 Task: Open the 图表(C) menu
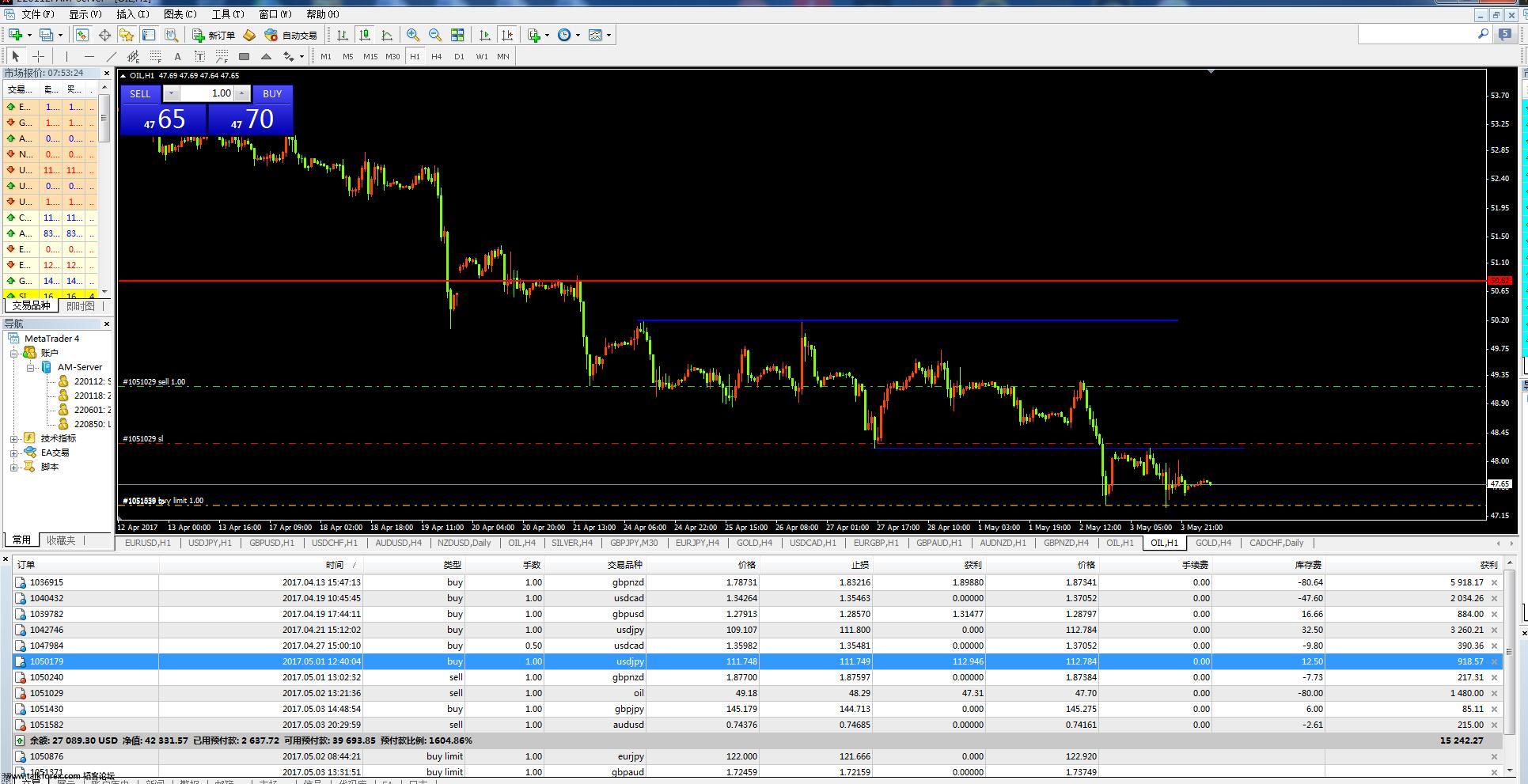(180, 14)
